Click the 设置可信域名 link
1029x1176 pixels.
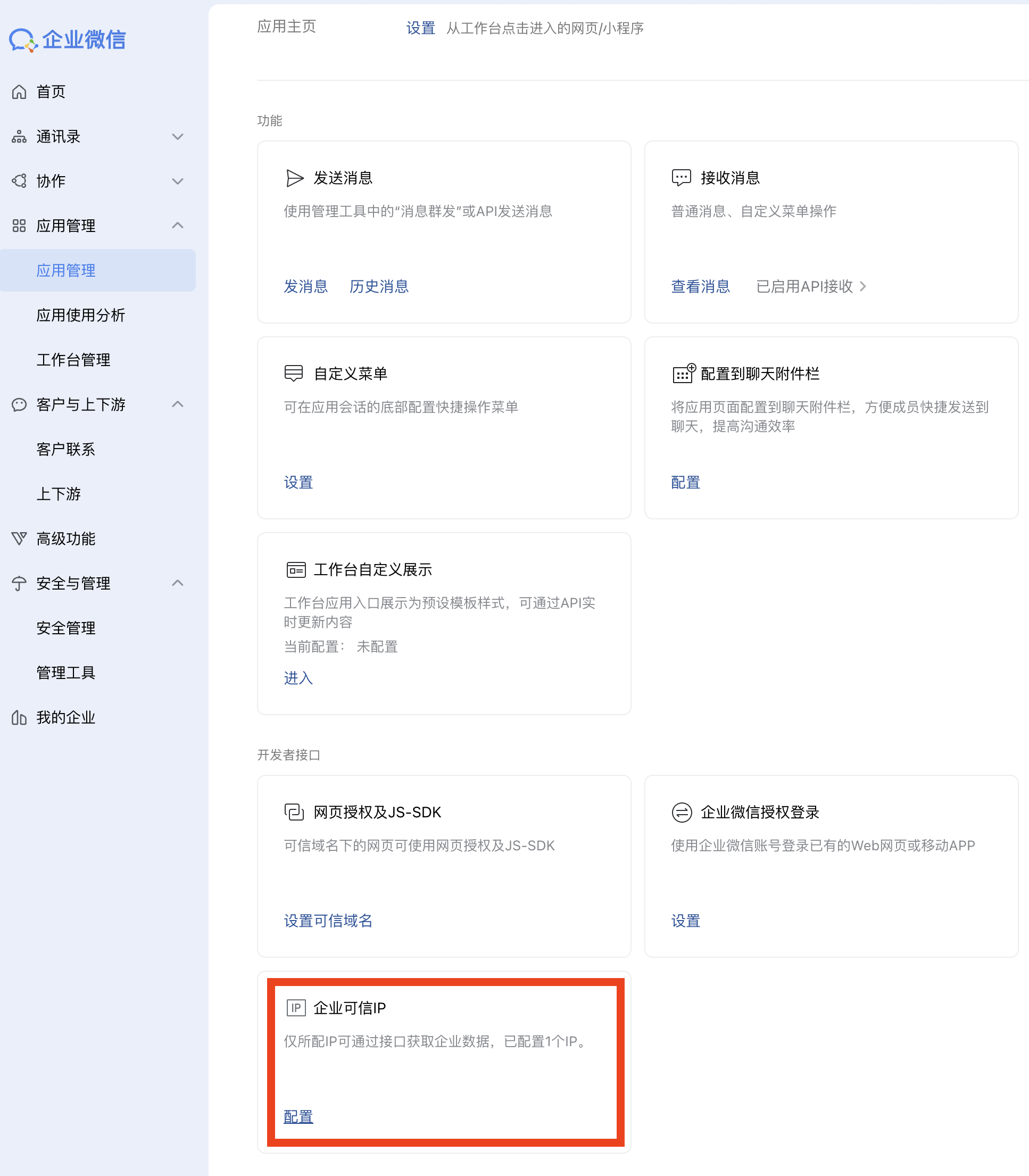[328, 921]
